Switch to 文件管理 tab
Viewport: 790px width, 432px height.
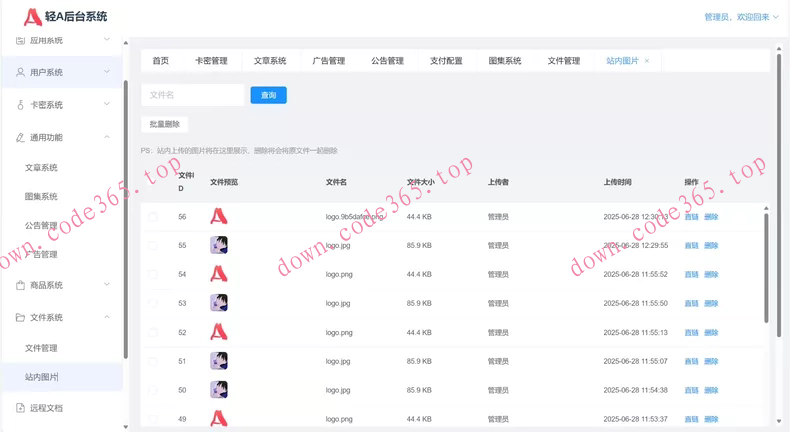click(564, 61)
